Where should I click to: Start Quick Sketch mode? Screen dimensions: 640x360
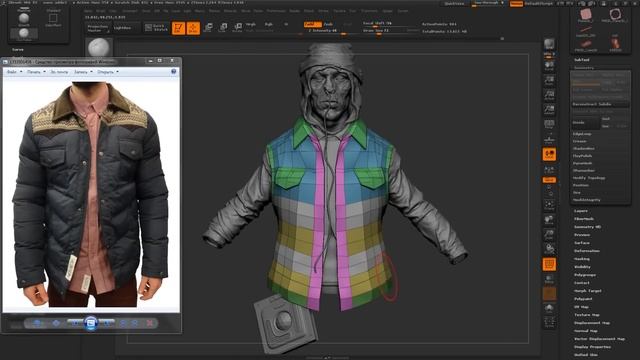click(156, 28)
